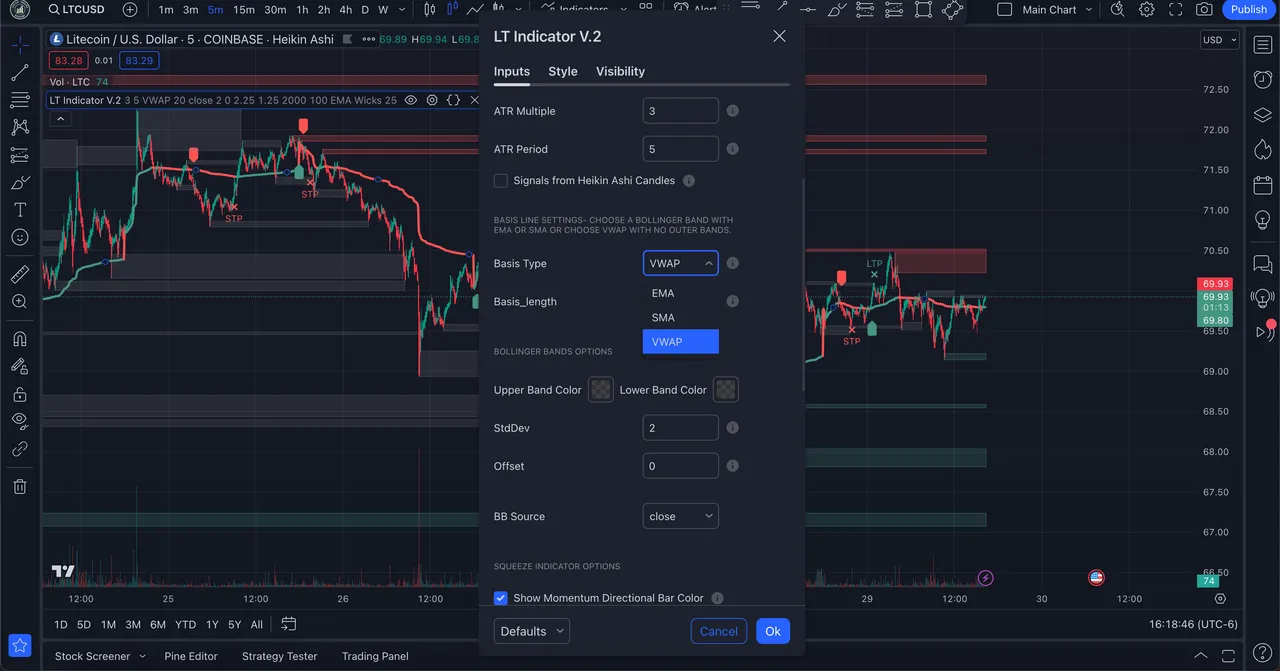Open the Defaults dropdown
1280x671 pixels.
pos(531,631)
